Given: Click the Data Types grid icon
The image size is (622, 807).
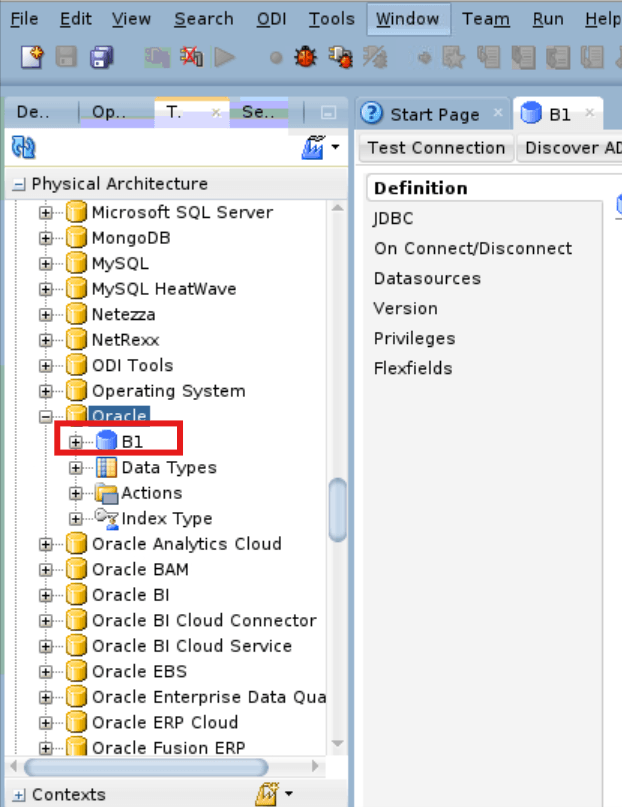Looking at the screenshot, I should point(106,467).
